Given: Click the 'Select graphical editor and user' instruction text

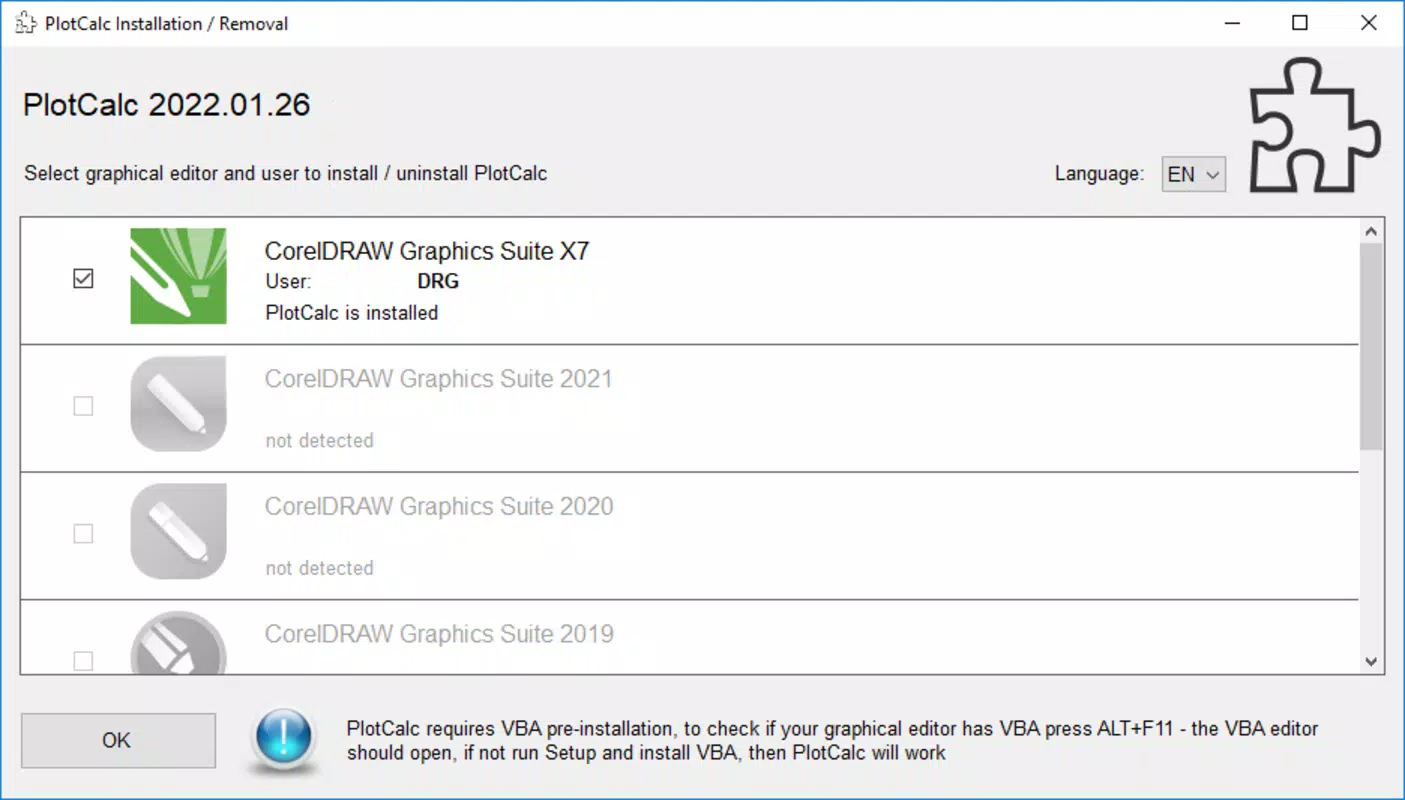Looking at the screenshot, I should [x=286, y=173].
